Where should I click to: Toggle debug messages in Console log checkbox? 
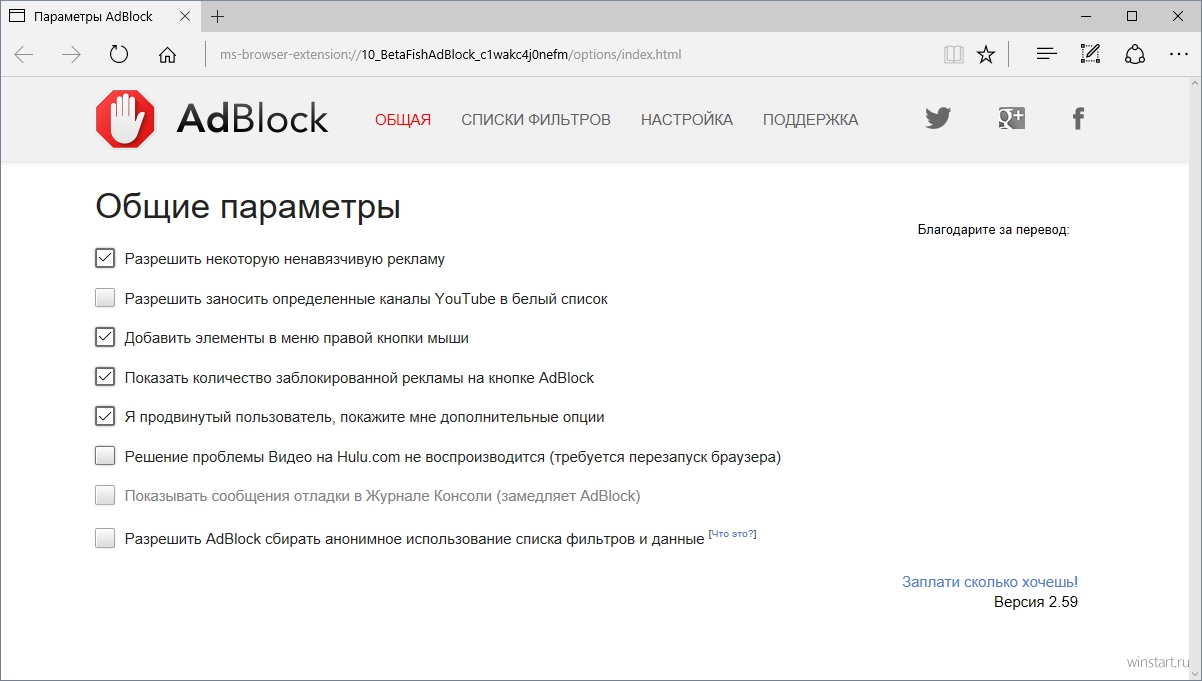105,495
